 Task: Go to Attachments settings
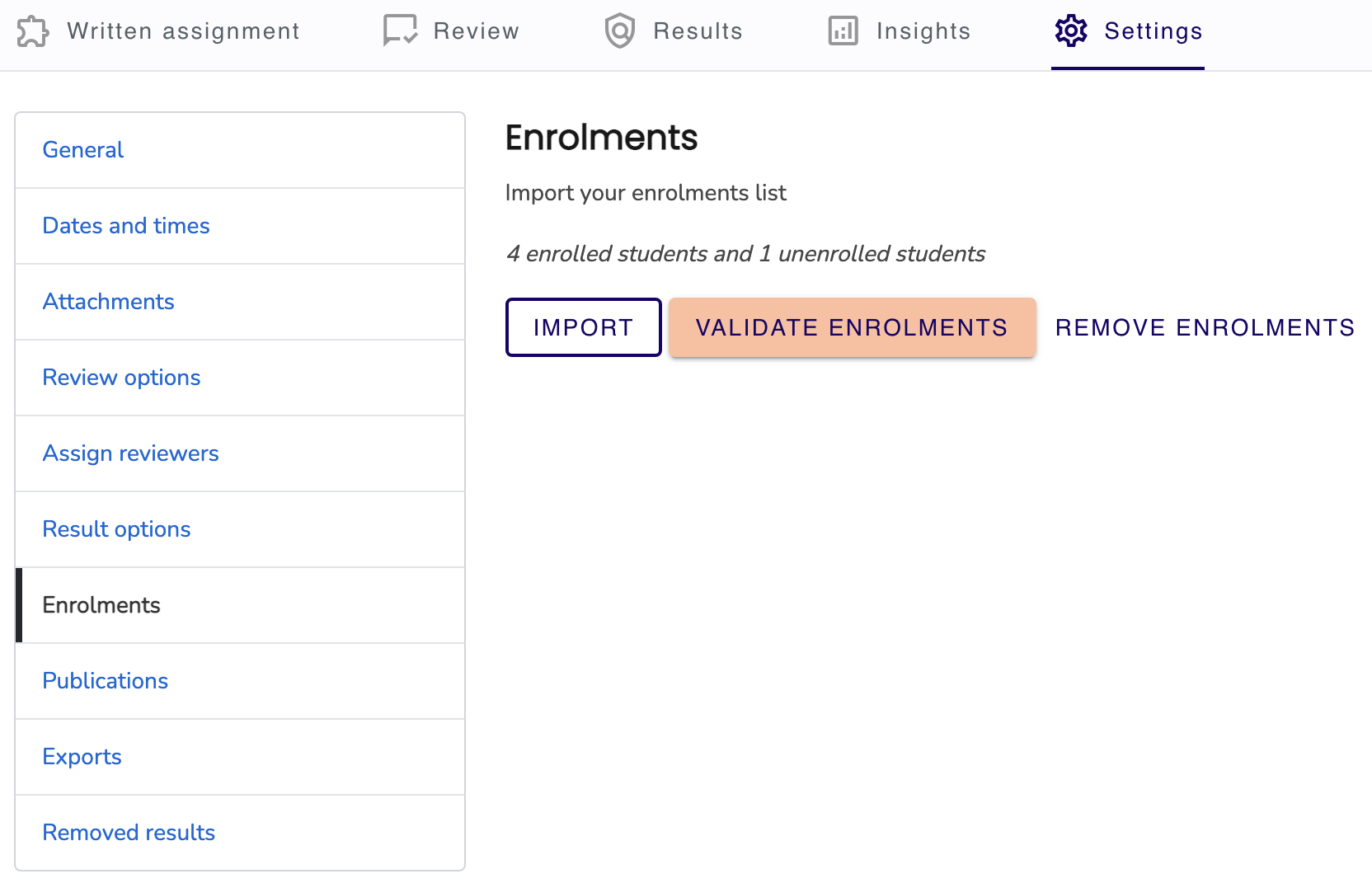tap(240, 302)
